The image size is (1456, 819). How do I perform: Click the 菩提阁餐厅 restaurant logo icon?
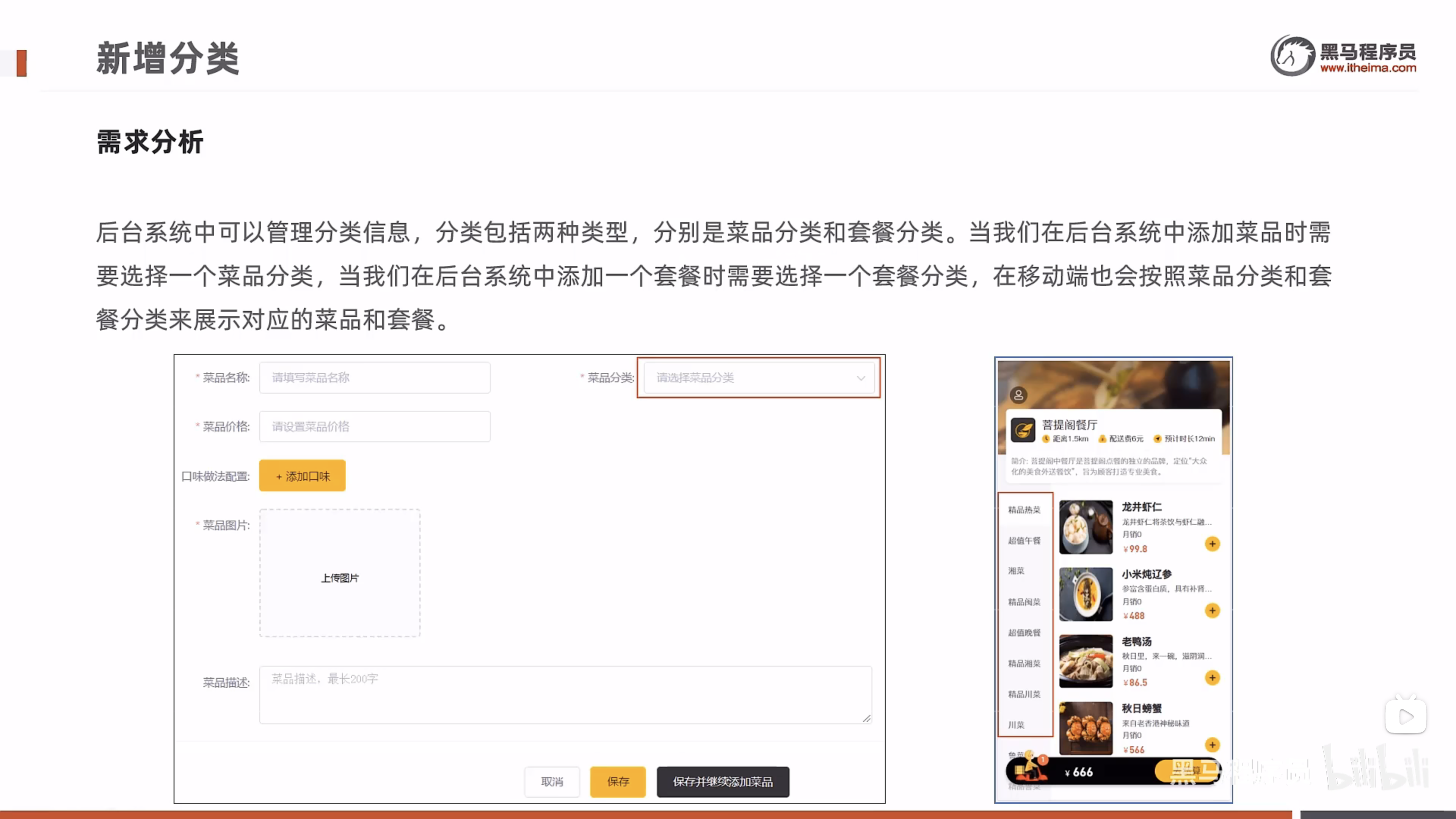coord(1023,430)
